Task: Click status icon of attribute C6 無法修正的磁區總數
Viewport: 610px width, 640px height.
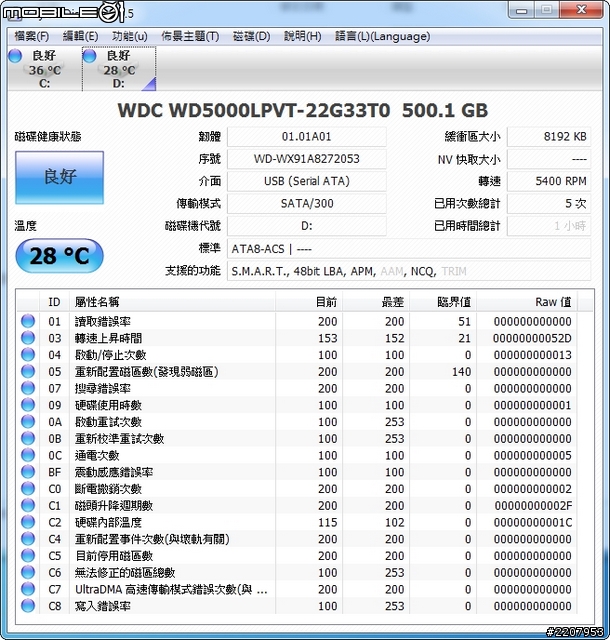Action: (28, 572)
